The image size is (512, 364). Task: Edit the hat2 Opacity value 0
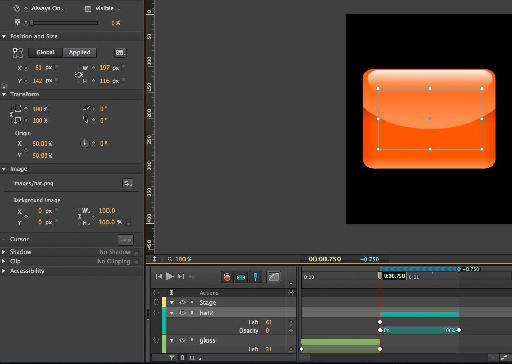[x=267, y=331]
